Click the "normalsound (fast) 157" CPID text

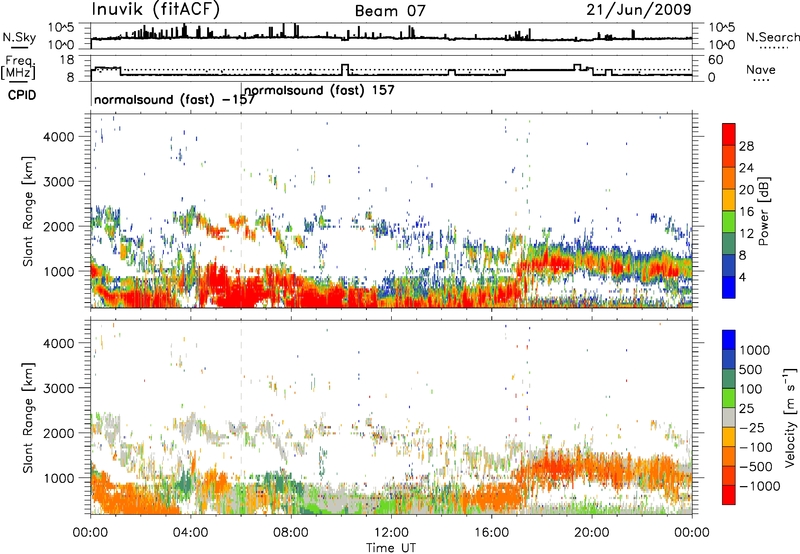pos(319,90)
